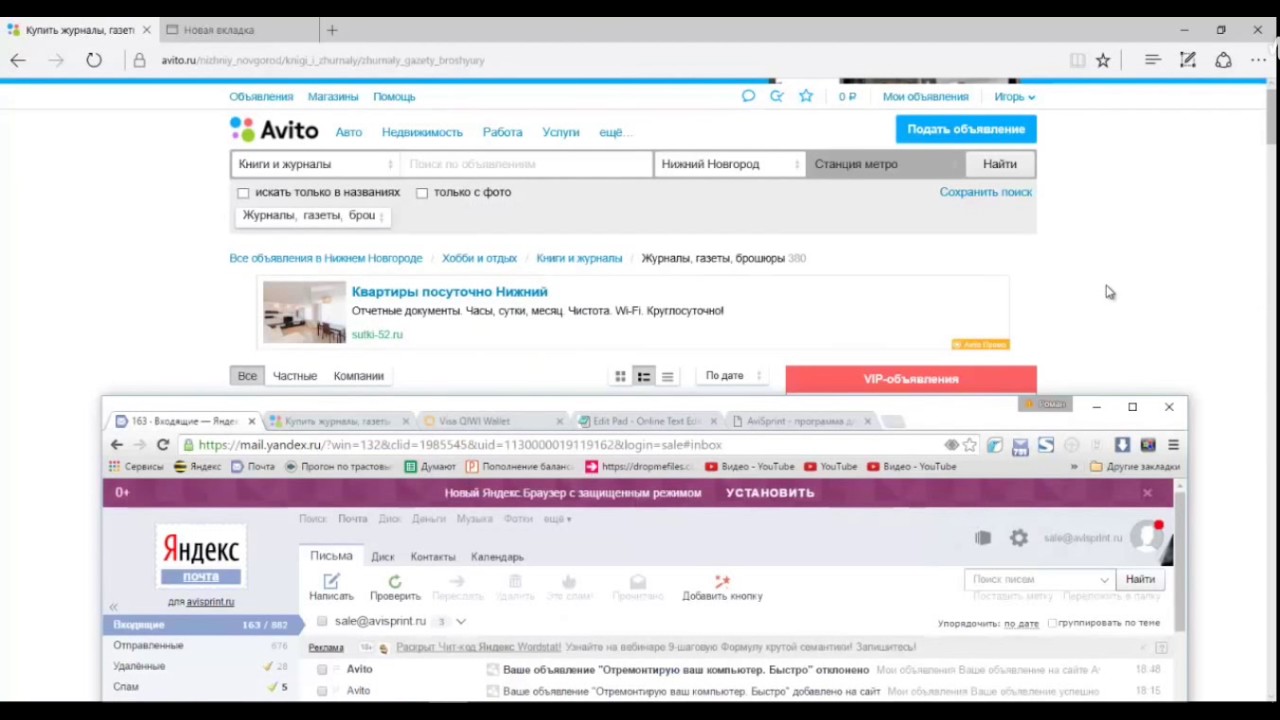The image size is (1280, 720).
Task: Click Yandex Mail 'Найти' button
Action: click(x=1140, y=579)
